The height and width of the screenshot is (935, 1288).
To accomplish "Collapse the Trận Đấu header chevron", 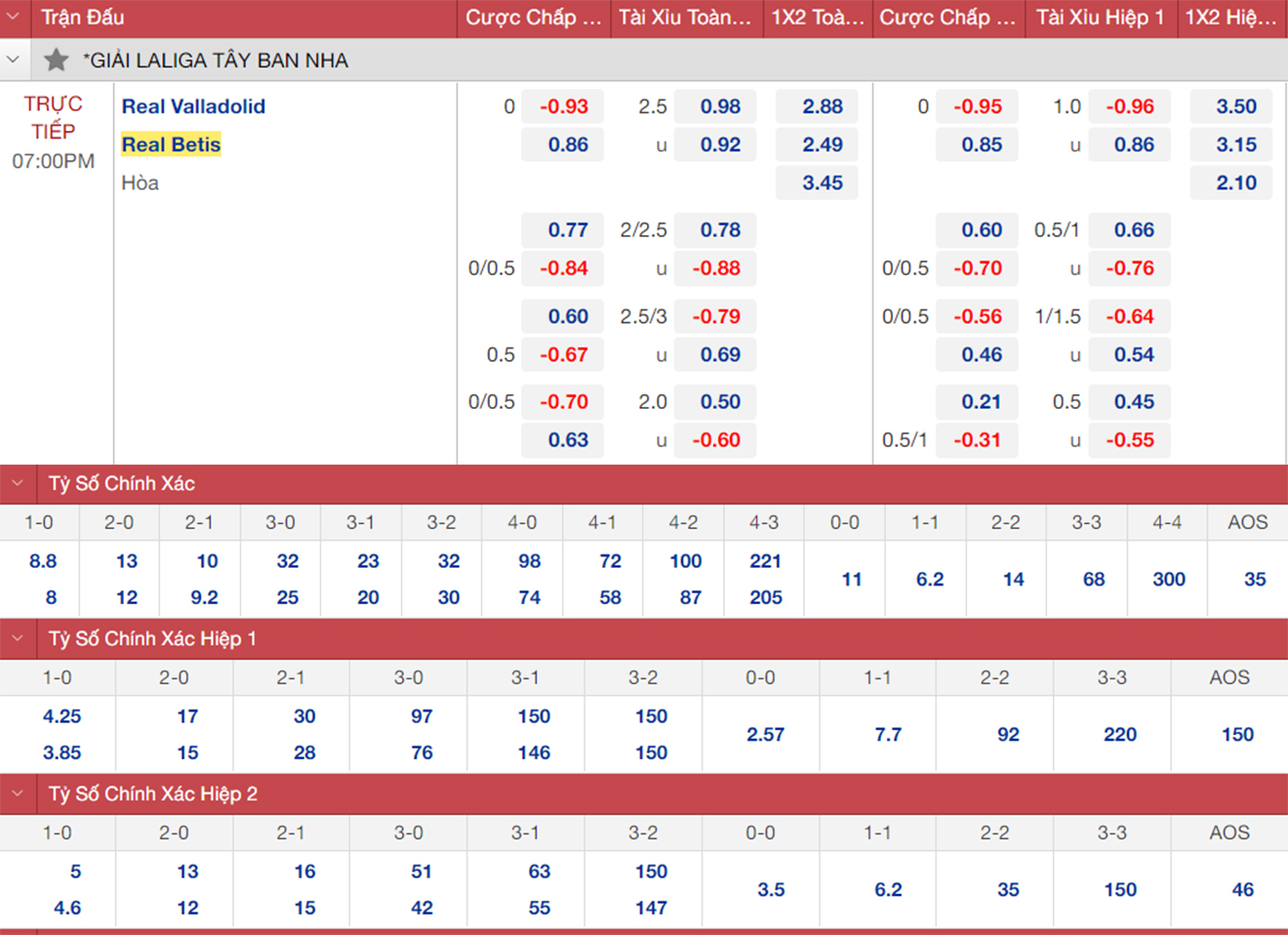I will click(x=14, y=17).
